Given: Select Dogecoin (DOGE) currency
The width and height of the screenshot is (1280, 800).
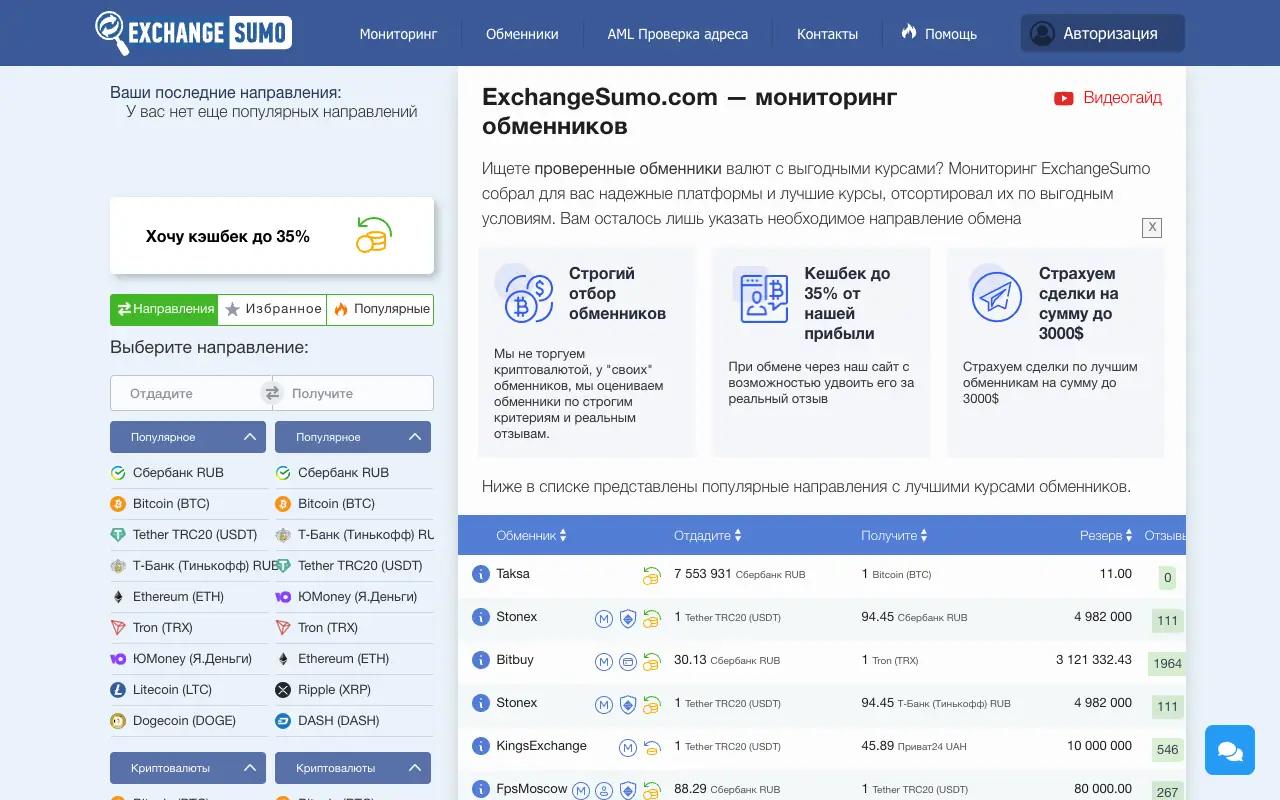Looking at the screenshot, I should [x=188, y=721].
